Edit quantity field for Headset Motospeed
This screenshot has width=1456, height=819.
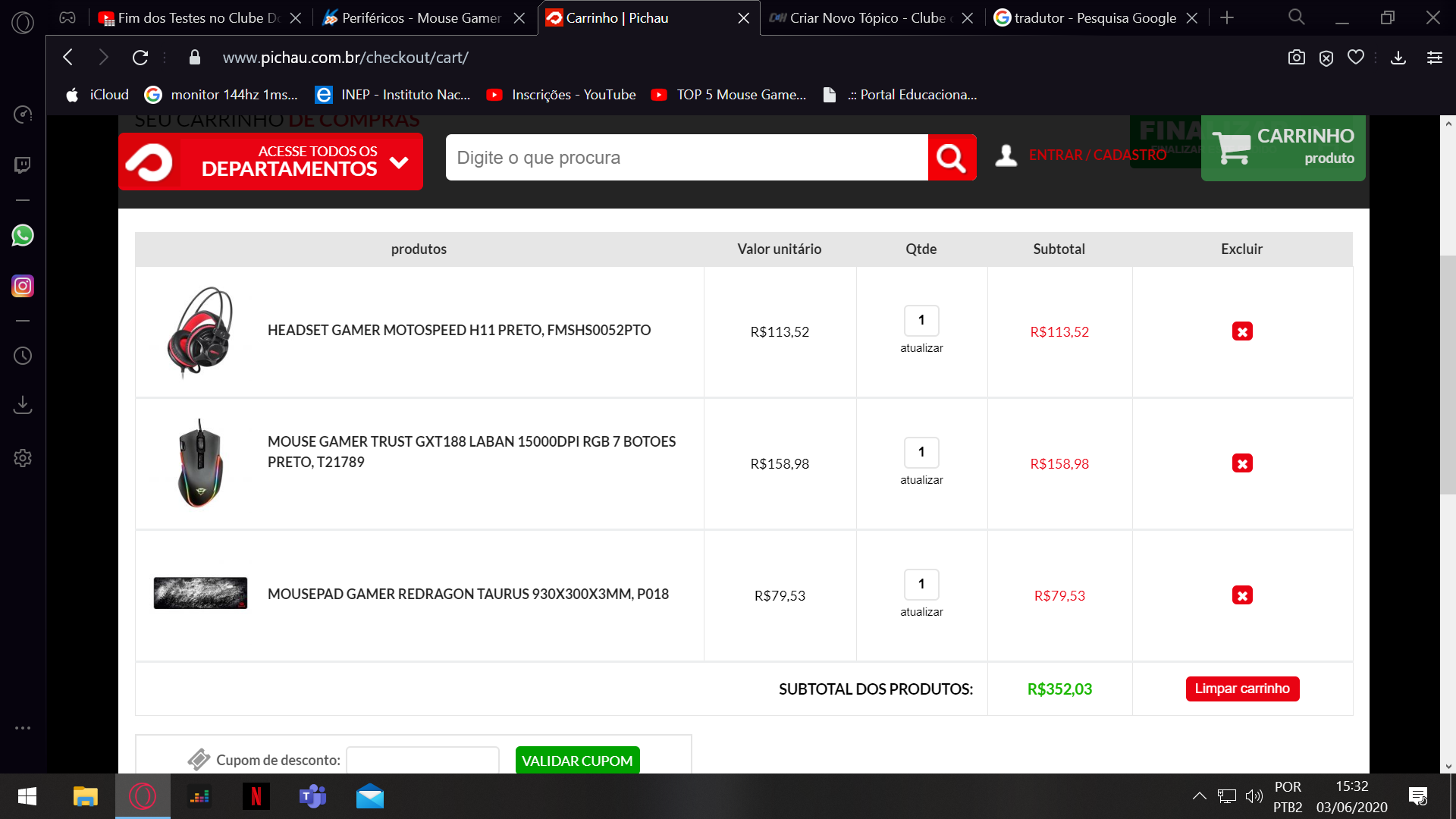tap(921, 320)
